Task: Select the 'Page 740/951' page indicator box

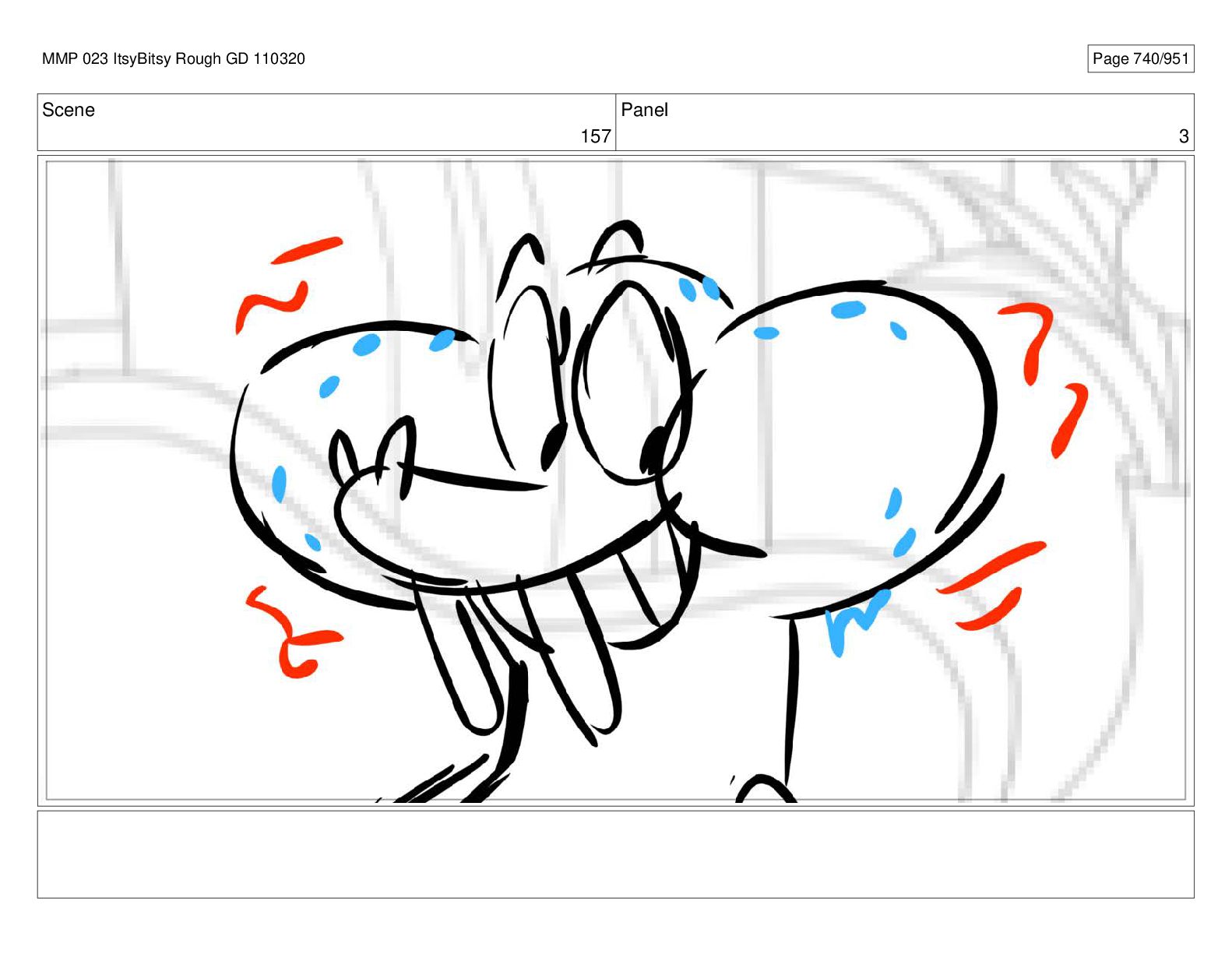Action: coord(1140,58)
